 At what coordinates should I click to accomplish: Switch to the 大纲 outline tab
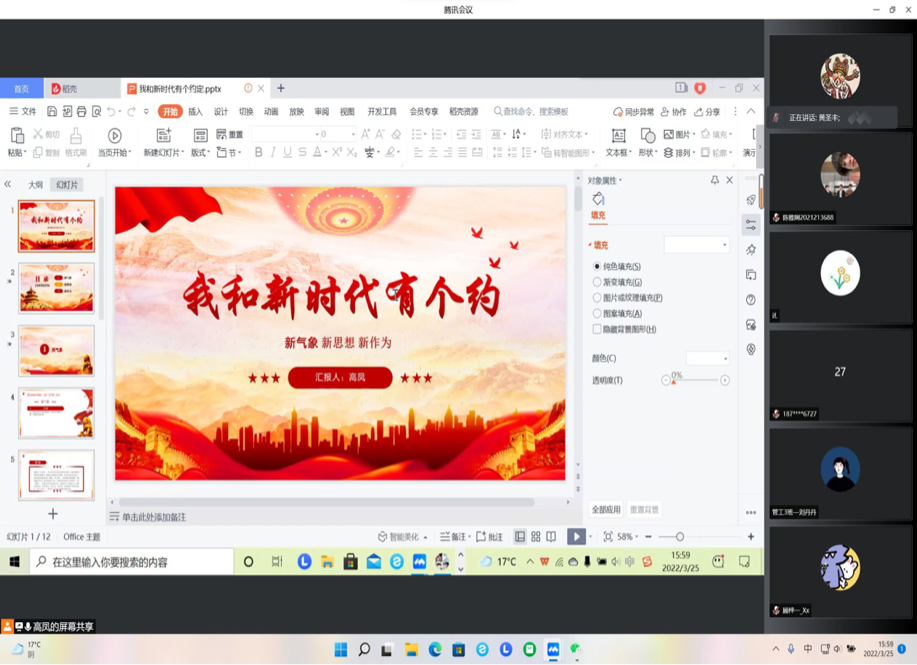[36, 185]
